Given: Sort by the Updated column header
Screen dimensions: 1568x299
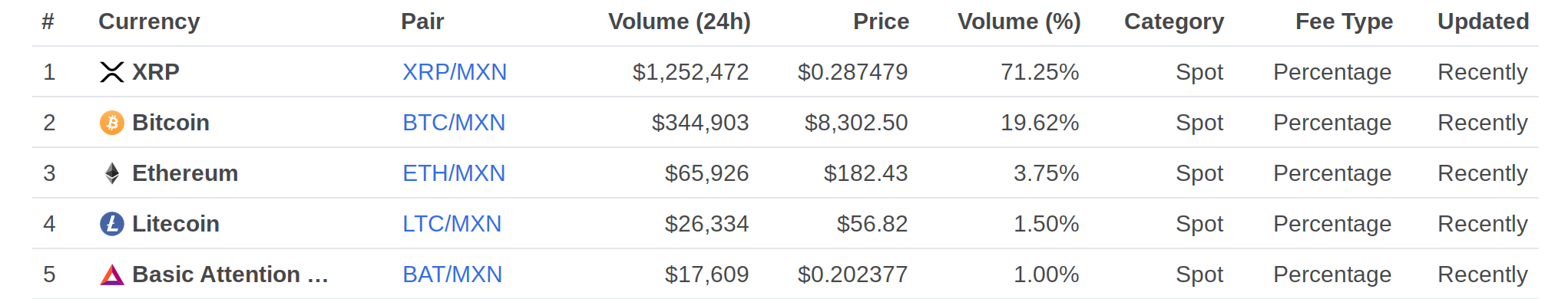Looking at the screenshot, I should coord(1483,21).
